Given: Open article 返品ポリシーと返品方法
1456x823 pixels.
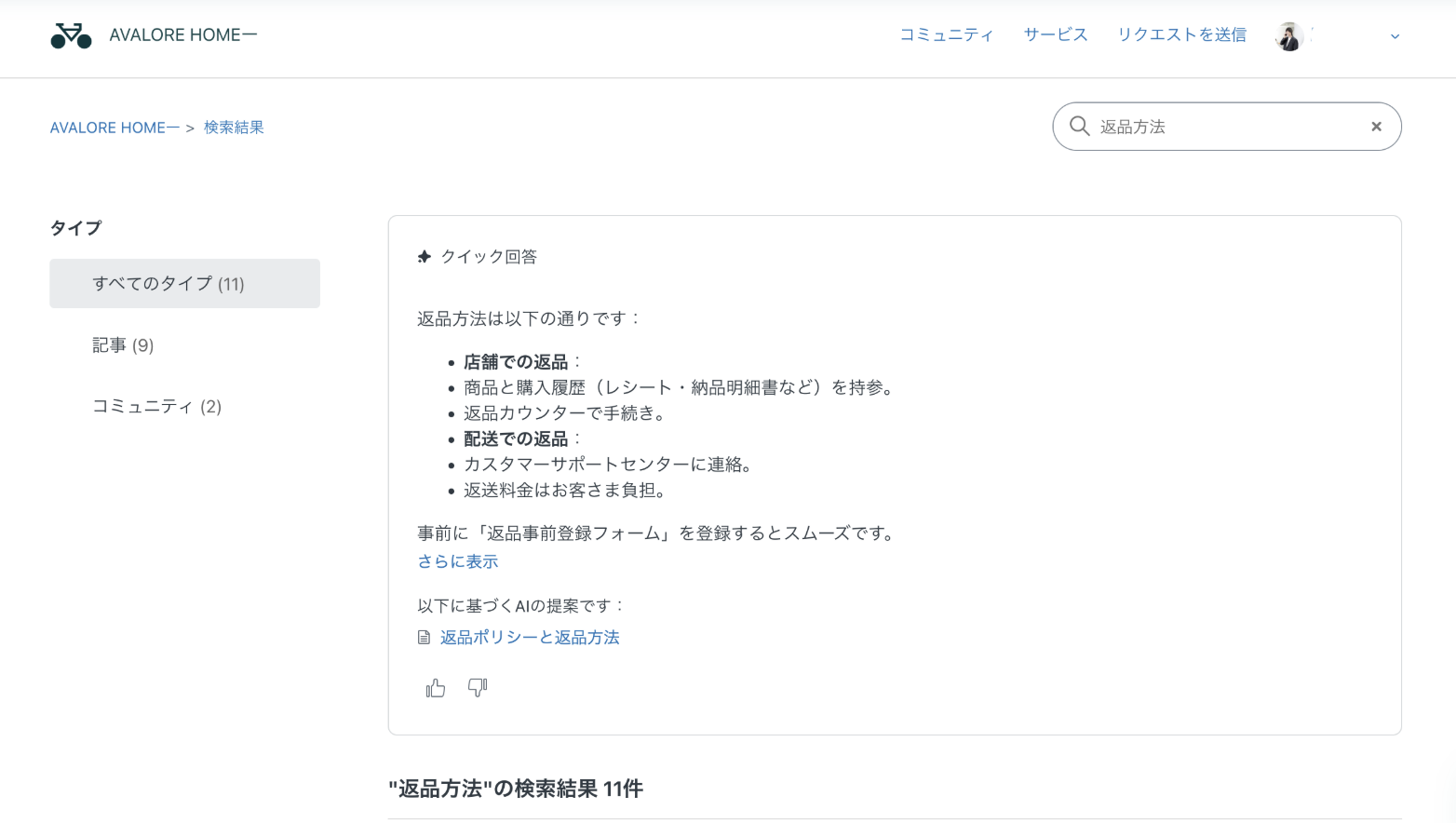Looking at the screenshot, I should pyautogui.click(x=530, y=638).
